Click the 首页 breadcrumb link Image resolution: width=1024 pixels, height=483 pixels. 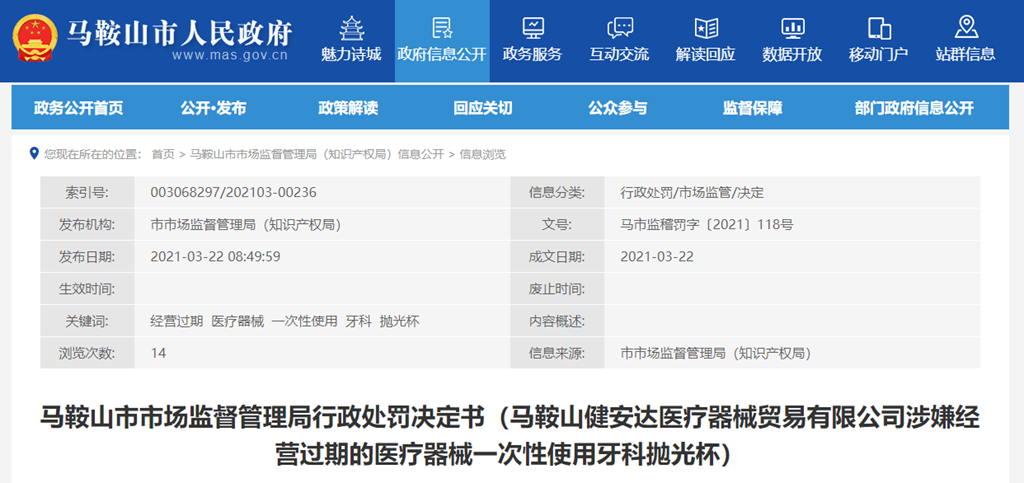[163, 155]
